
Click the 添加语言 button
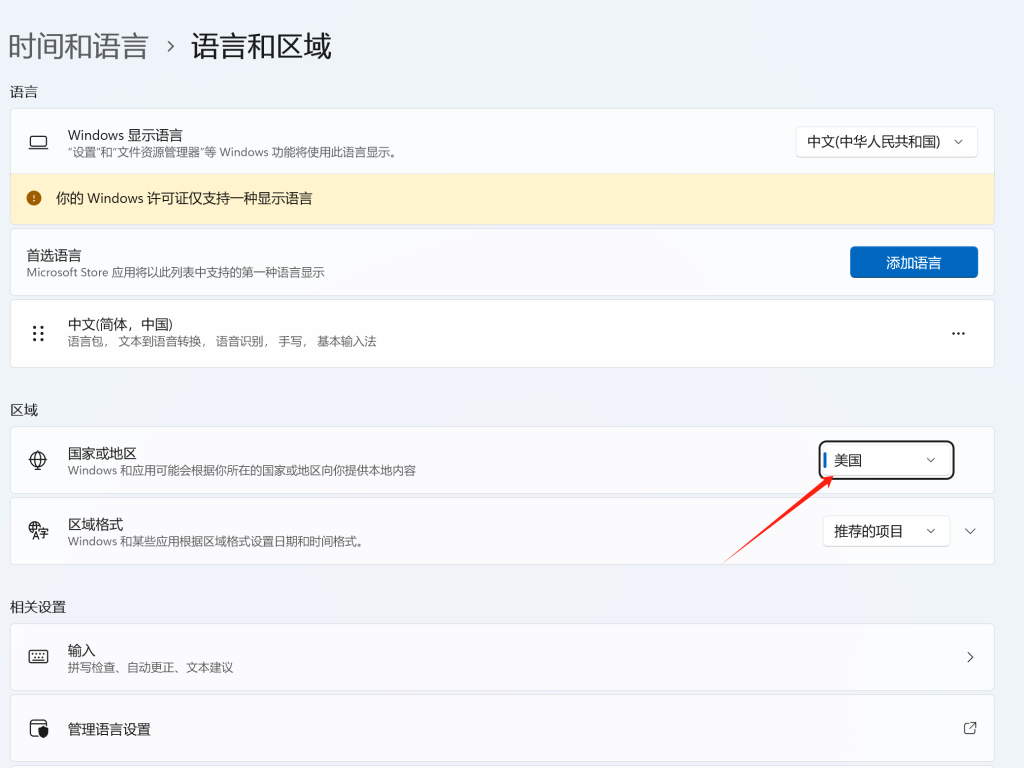pos(913,262)
